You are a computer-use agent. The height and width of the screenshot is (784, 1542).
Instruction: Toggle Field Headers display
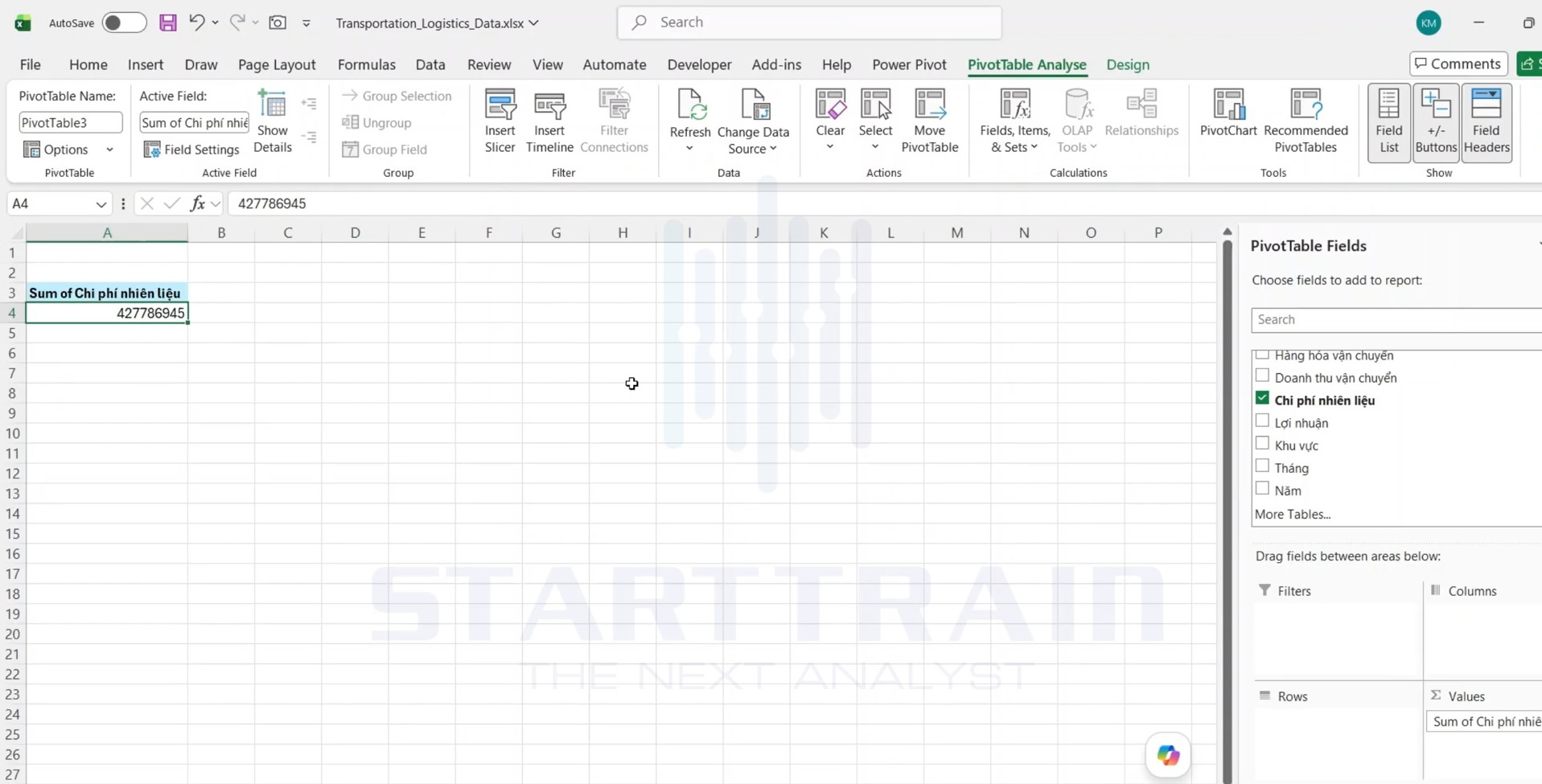click(x=1486, y=122)
